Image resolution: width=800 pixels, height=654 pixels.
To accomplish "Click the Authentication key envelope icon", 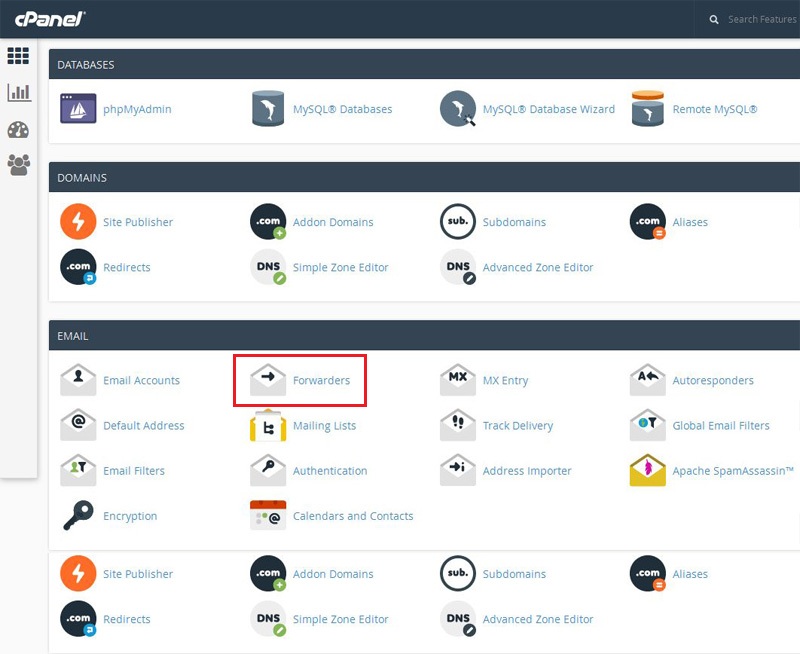I will click(x=268, y=470).
